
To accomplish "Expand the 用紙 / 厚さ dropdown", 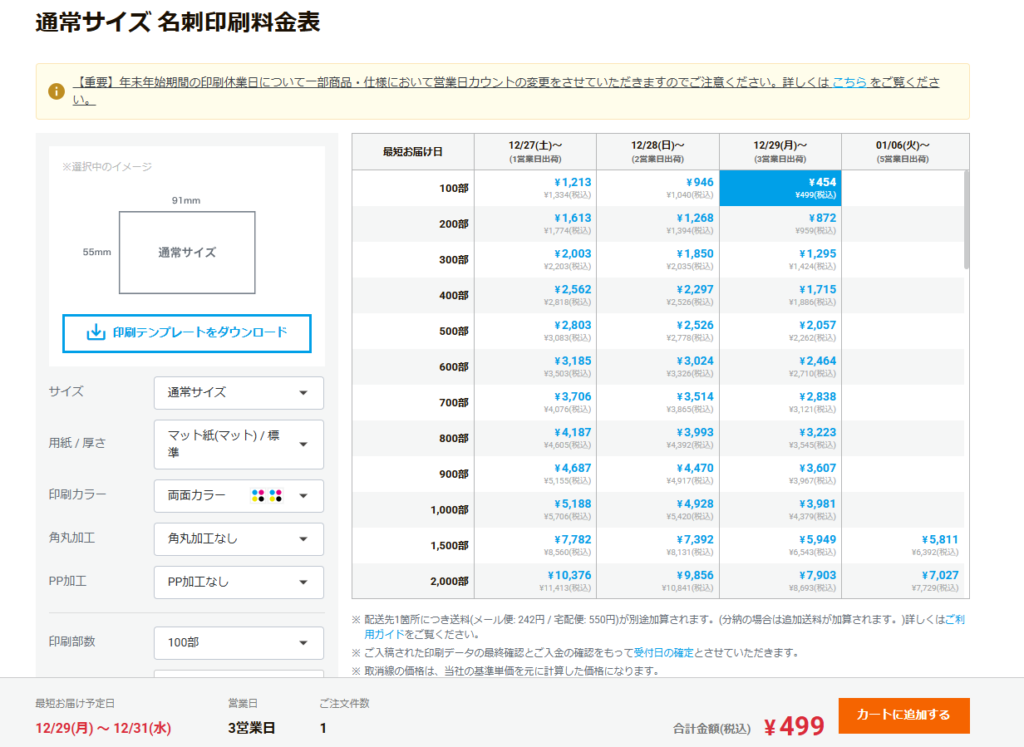I will (x=238, y=444).
